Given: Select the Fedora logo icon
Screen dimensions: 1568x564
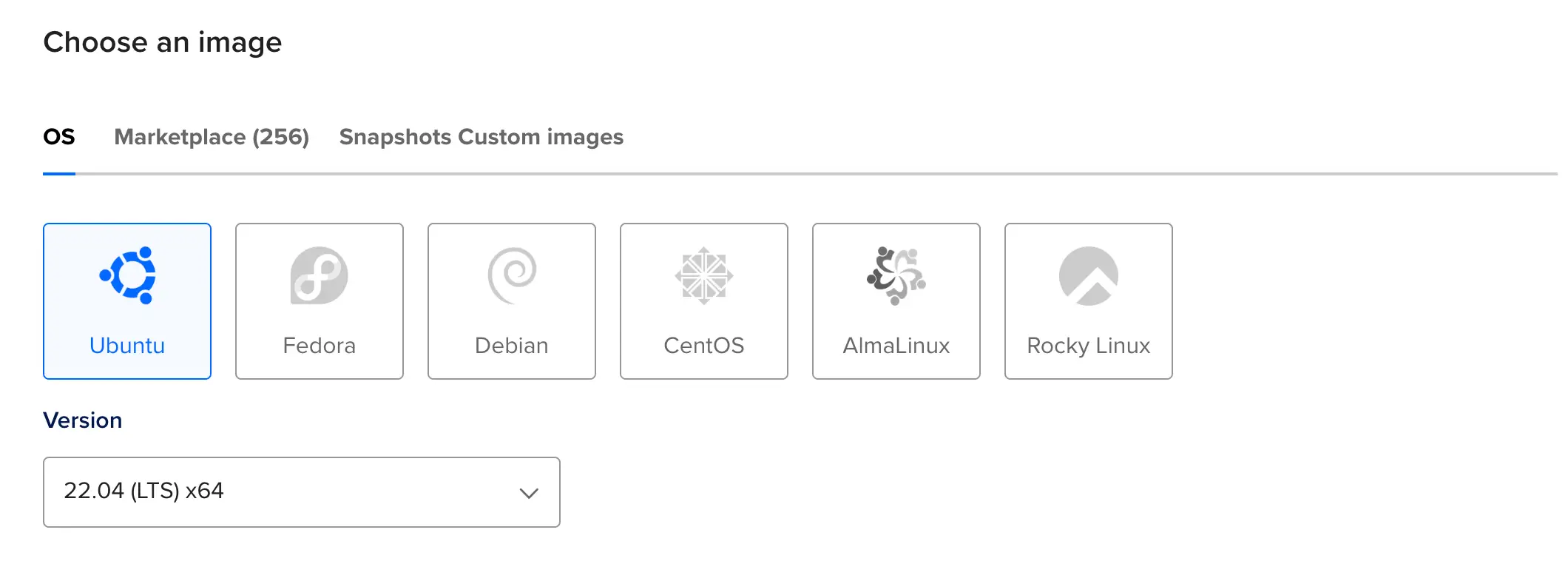Looking at the screenshot, I should (x=320, y=275).
